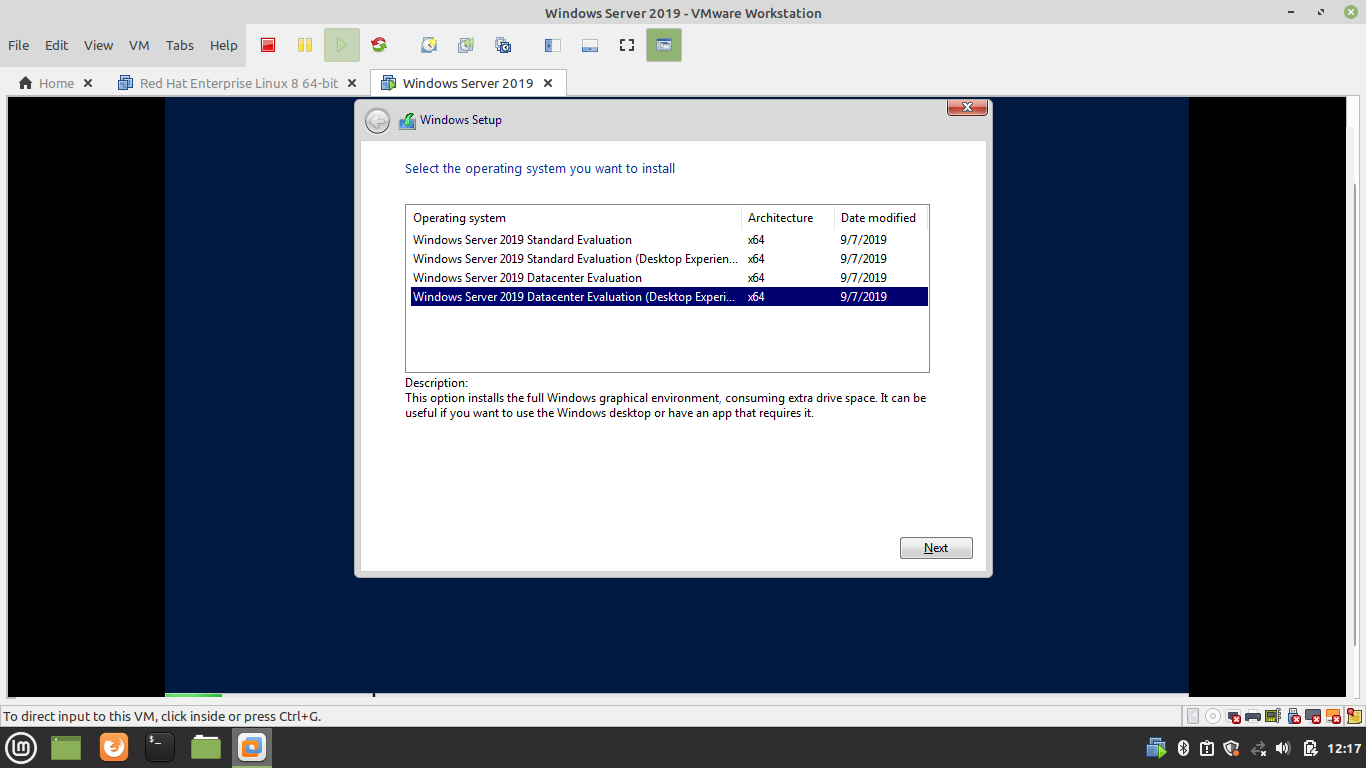Click the take snapshot icon
The width and height of the screenshot is (1366, 768).
click(x=429, y=45)
